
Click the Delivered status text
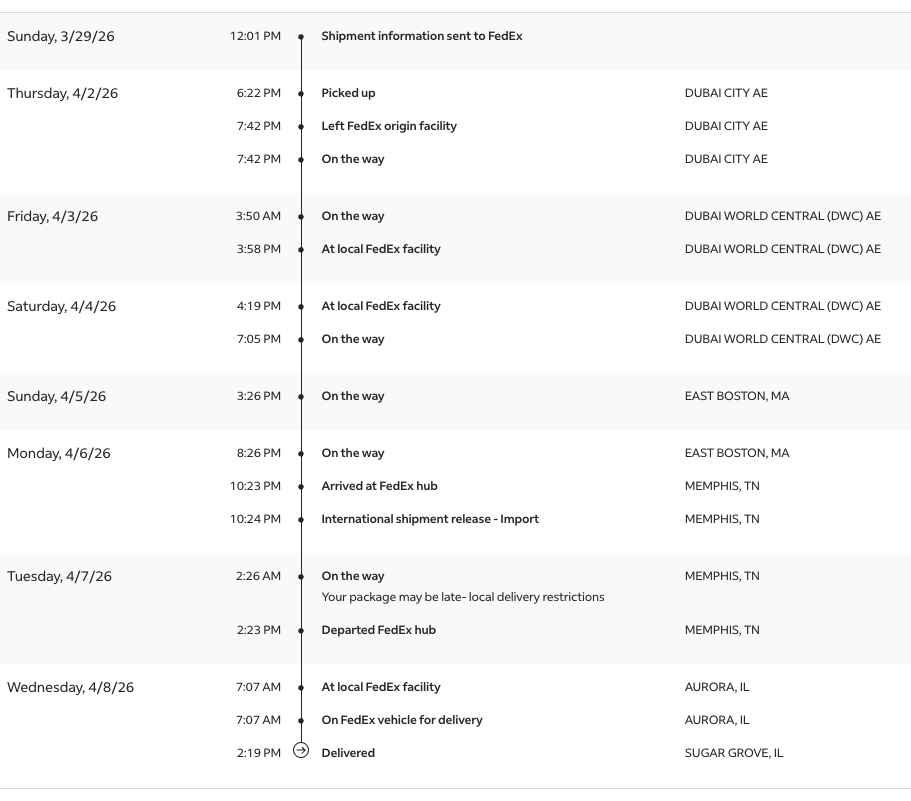(348, 753)
